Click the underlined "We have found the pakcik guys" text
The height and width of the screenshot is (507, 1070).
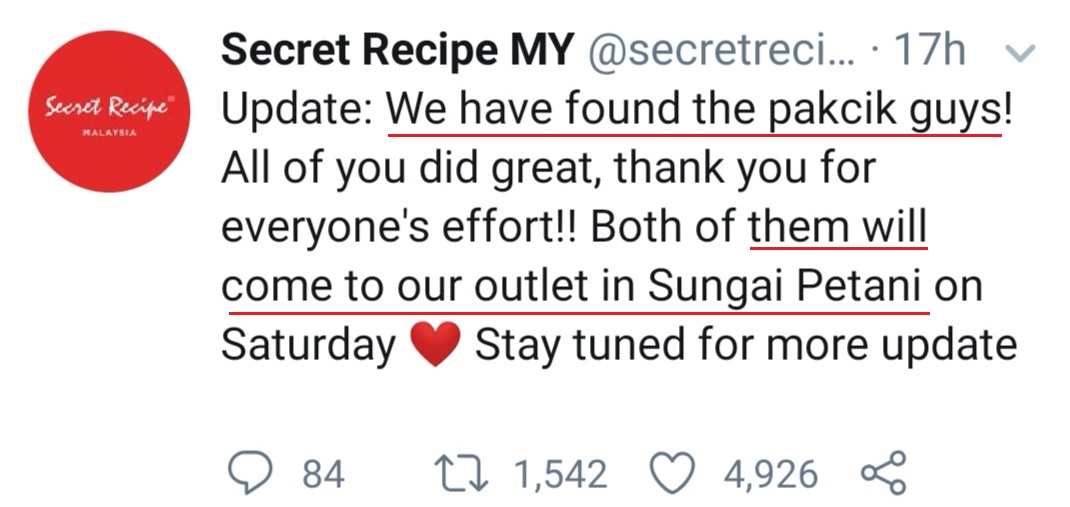693,111
